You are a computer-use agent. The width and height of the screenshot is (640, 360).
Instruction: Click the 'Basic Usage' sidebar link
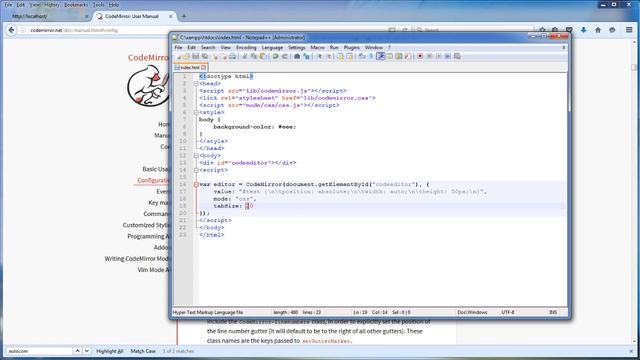coord(155,169)
